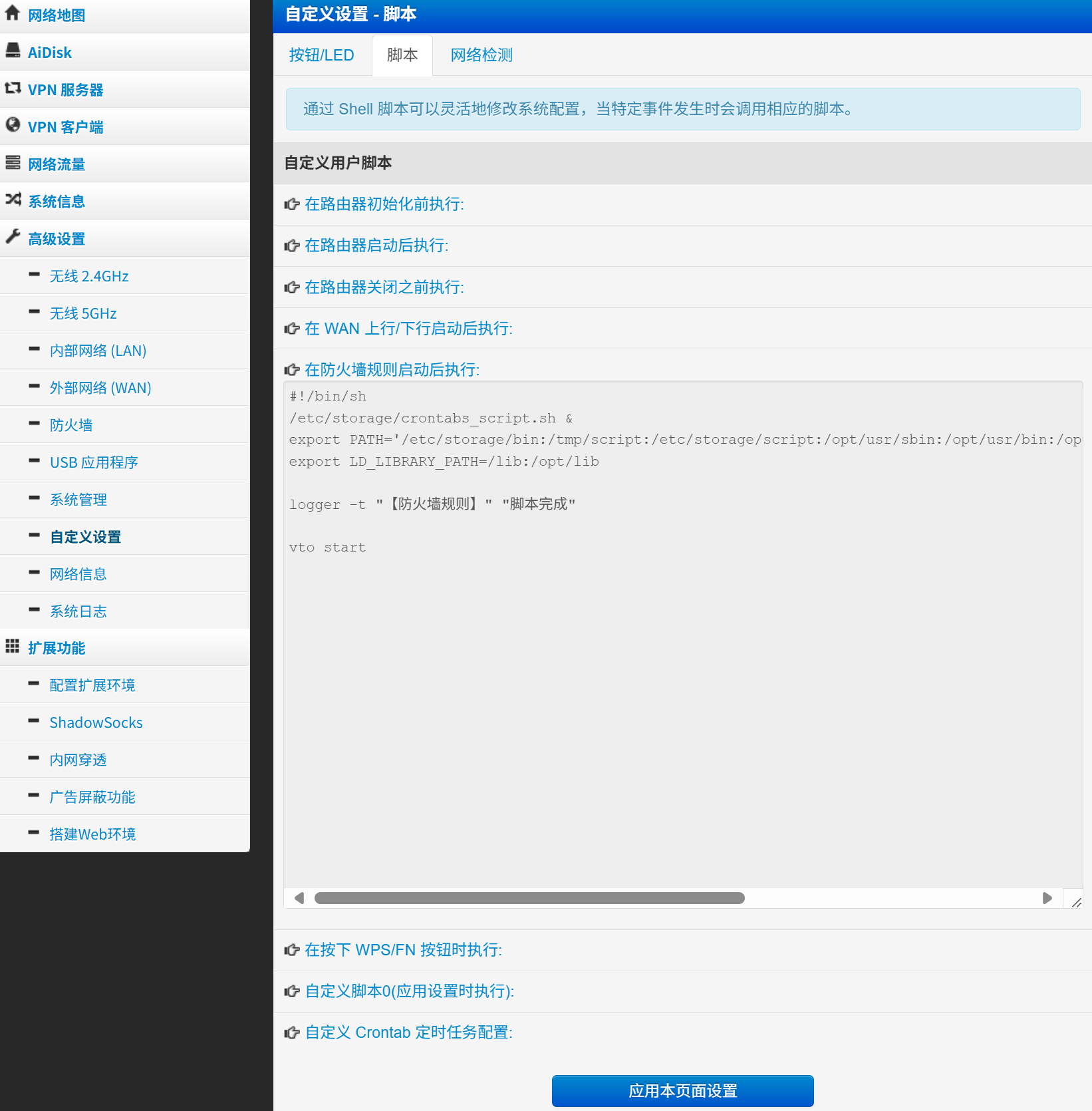Click the VPN 服务器 arrows icon
Viewport: 1092px width, 1111px height.
pos(12,88)
